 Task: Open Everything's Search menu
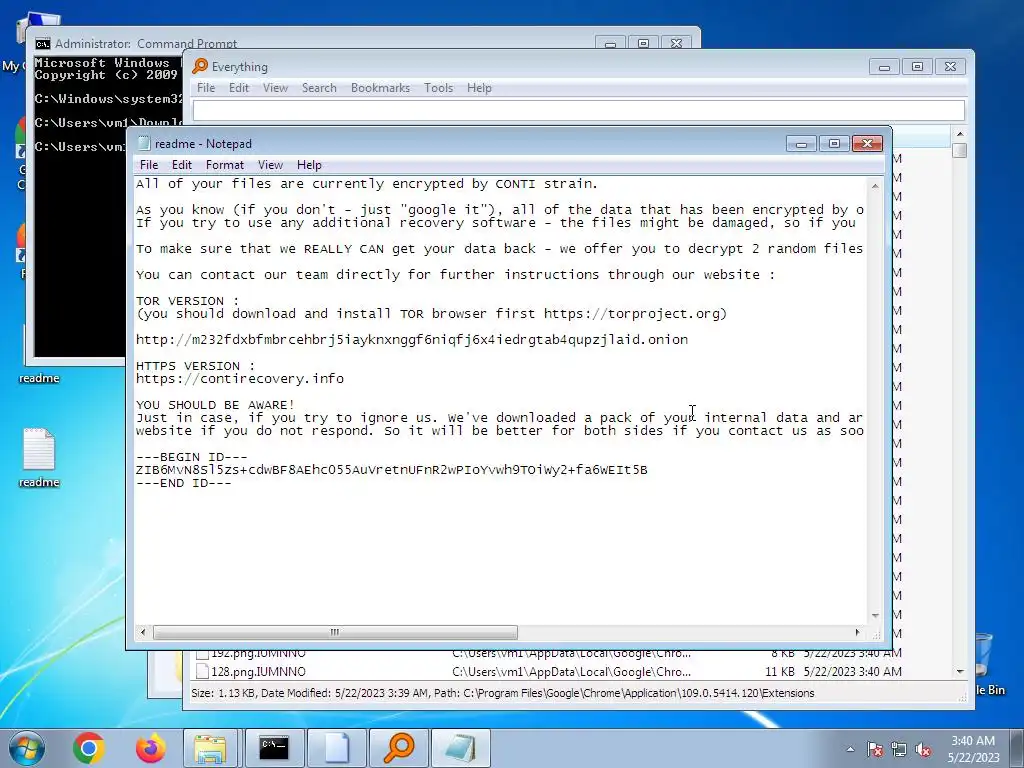(319, 88)
